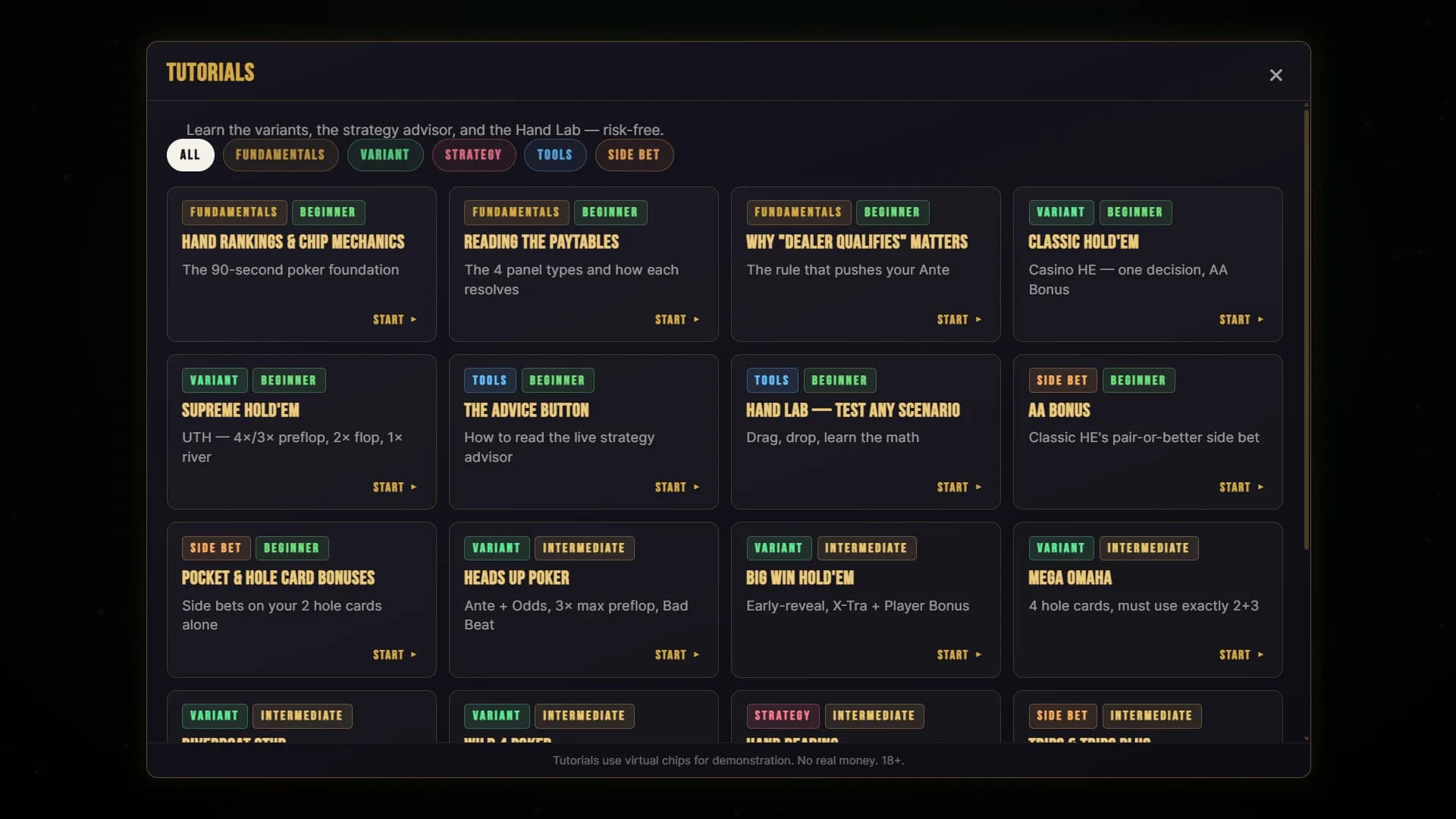Switch to the Strategy filter
Screen dimensions: 1456x819
474,155
